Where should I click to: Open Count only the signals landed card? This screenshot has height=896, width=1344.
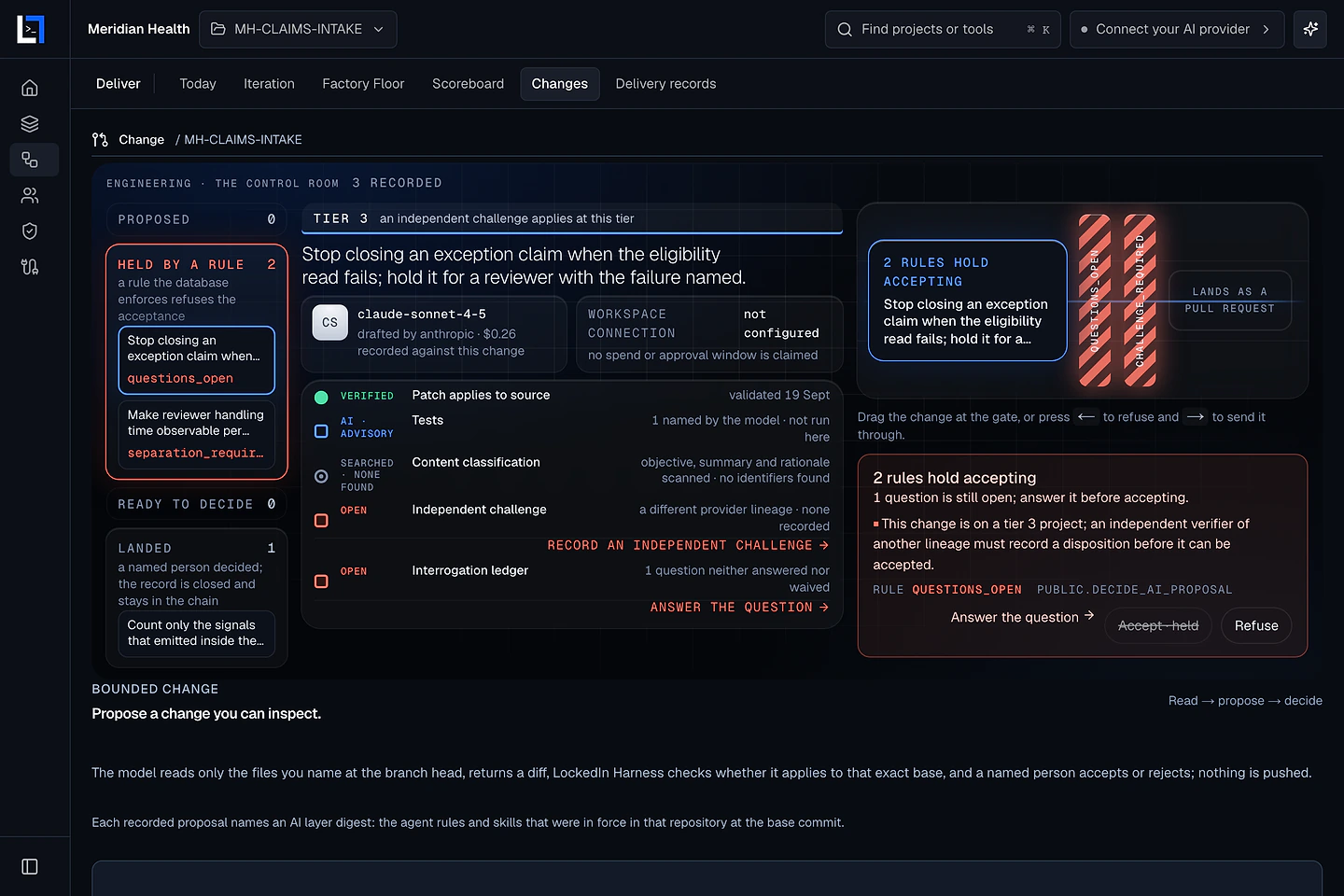(197, 634)
